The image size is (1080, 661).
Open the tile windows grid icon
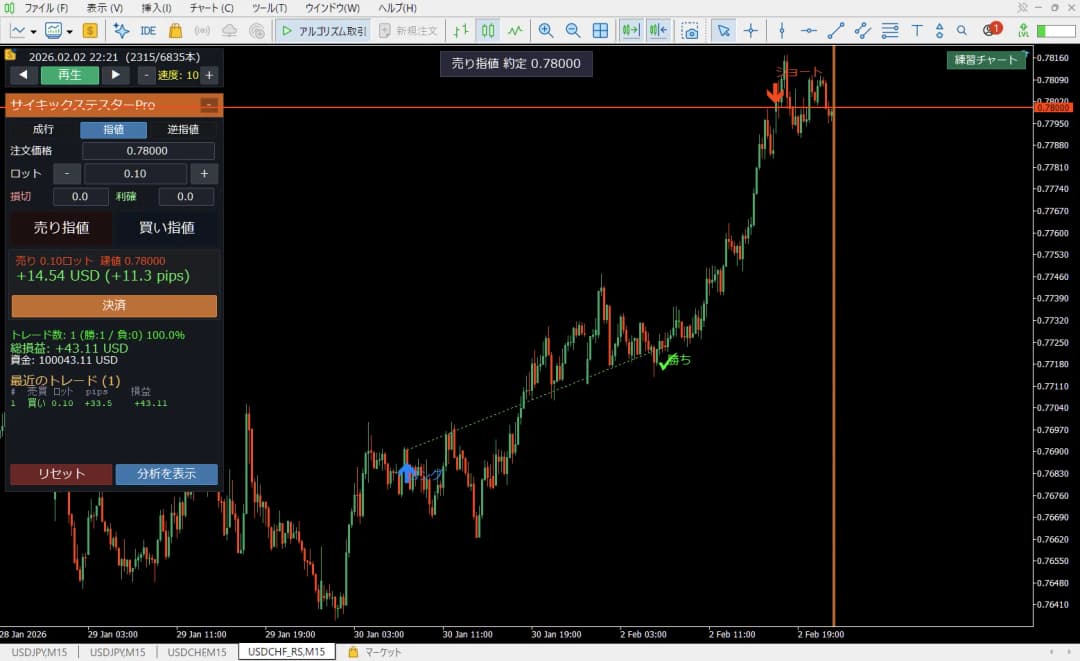click(601, 30)
